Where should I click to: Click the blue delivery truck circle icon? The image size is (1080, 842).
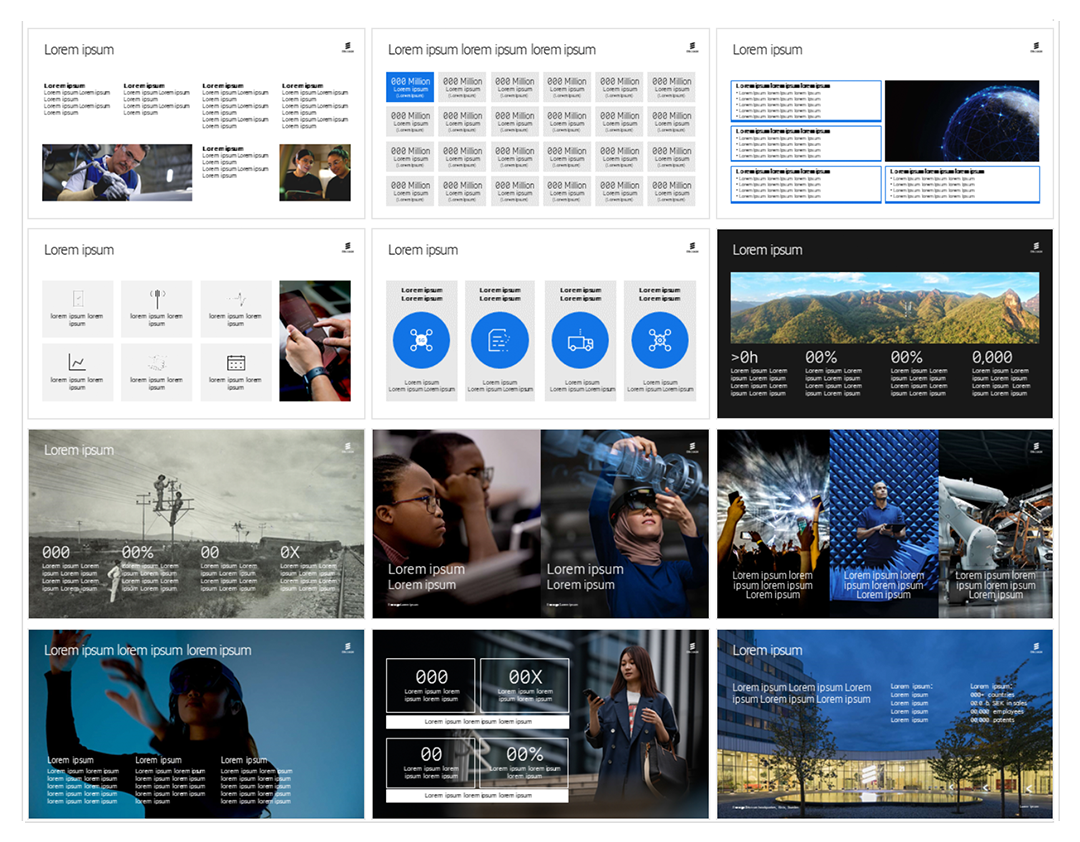(580, 340)
